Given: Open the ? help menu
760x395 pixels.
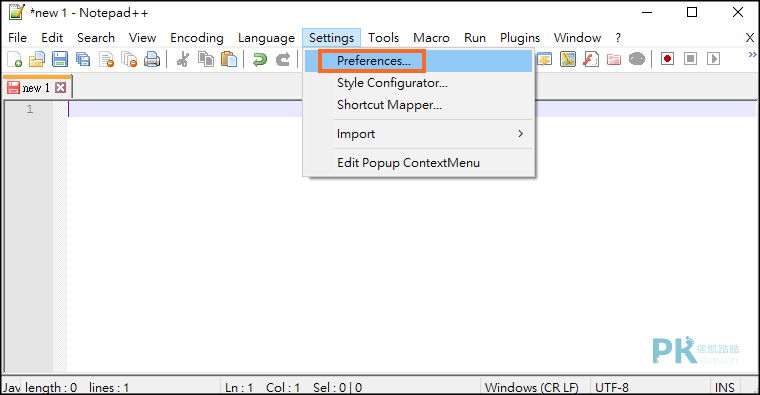Looking at the screenshot, I should pyautogui.click(x=618, y=38).
